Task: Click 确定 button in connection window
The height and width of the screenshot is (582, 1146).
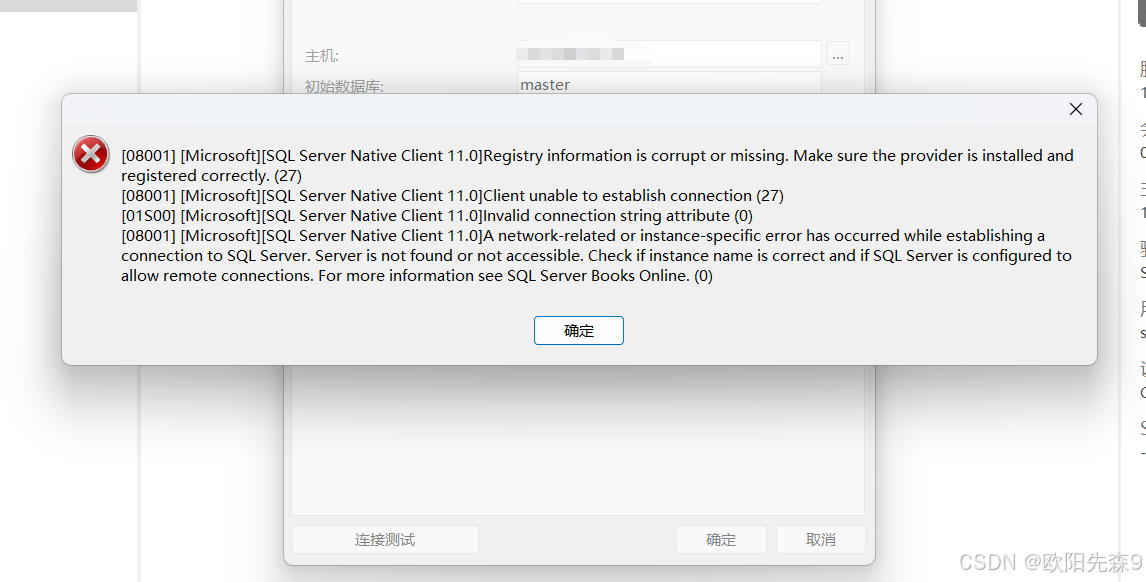Action: pos(721,540)
